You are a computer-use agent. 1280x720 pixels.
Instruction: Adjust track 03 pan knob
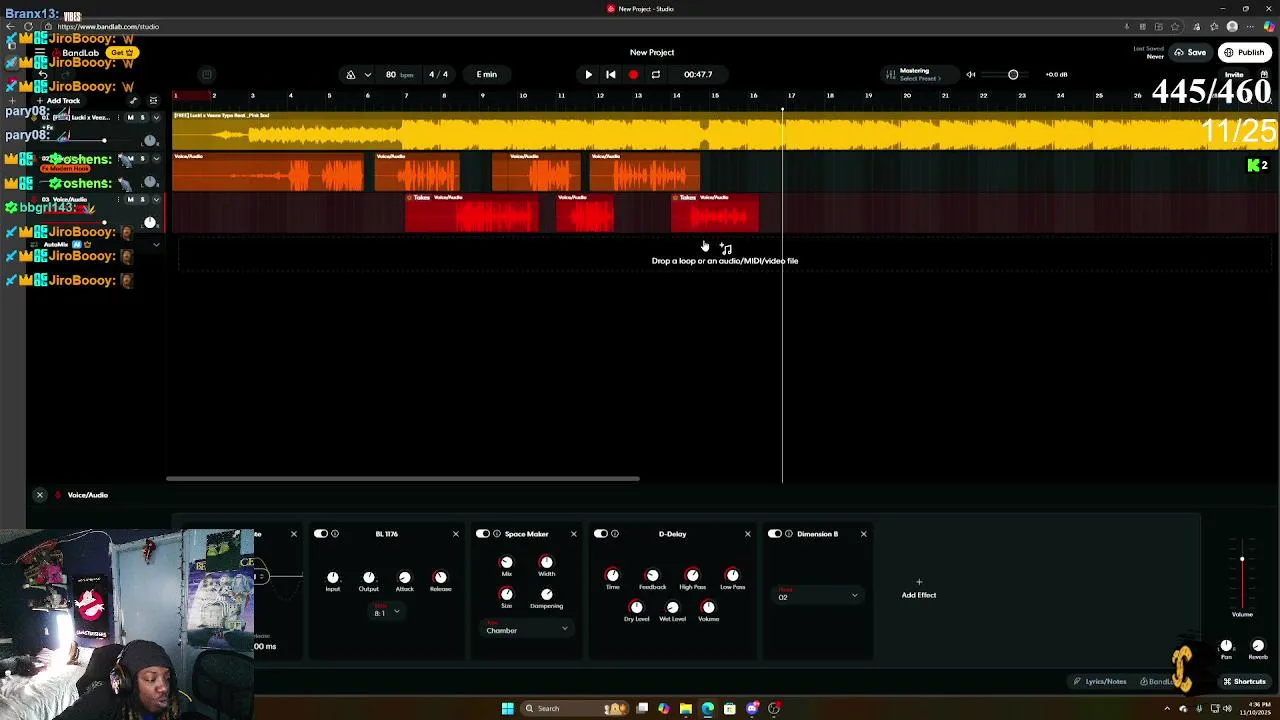pos(150,222)
